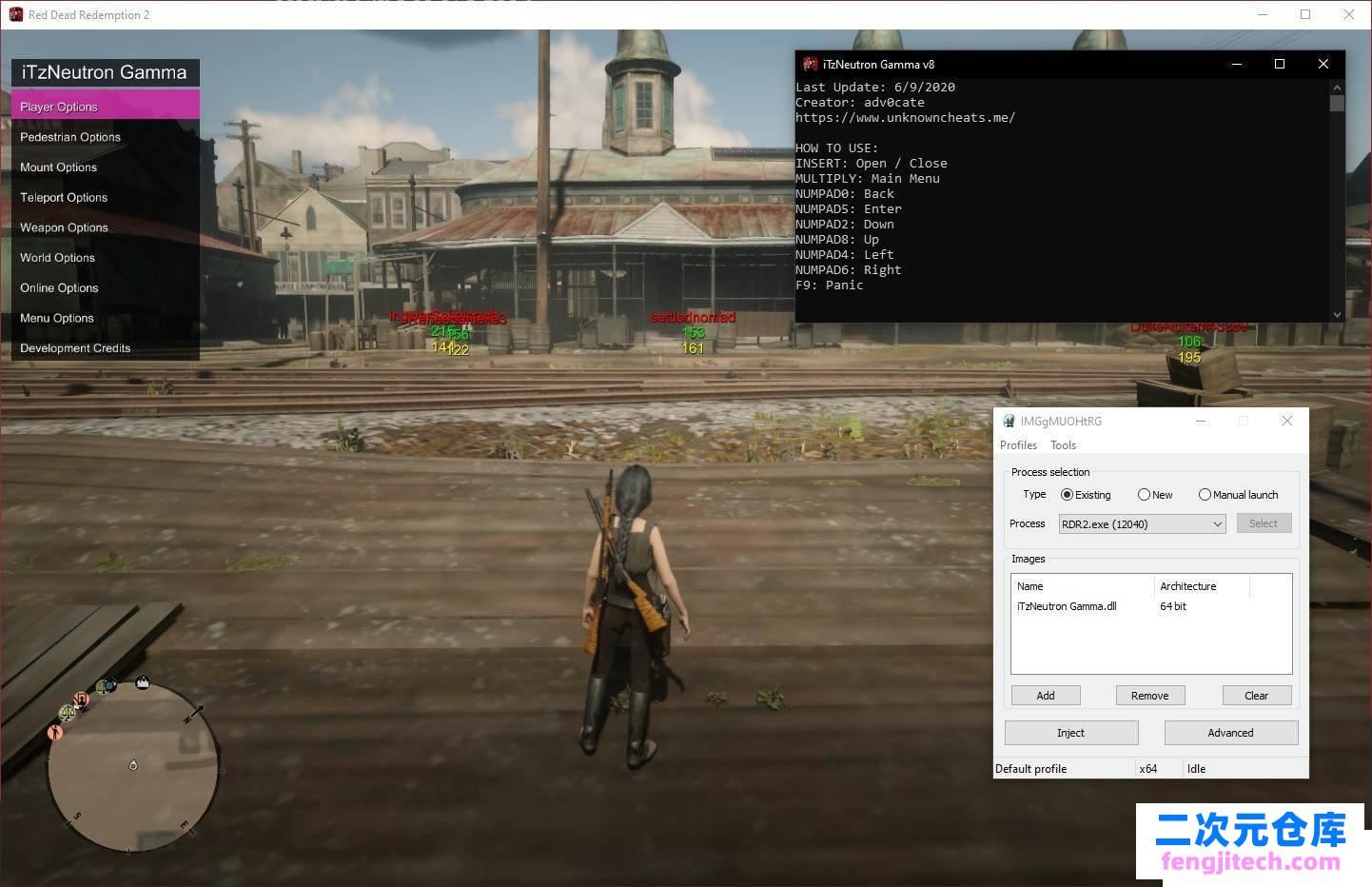Screen dimensions: 1372x887
Task: Open Weapon Options menu entry
Action: (x=106, y=227)
